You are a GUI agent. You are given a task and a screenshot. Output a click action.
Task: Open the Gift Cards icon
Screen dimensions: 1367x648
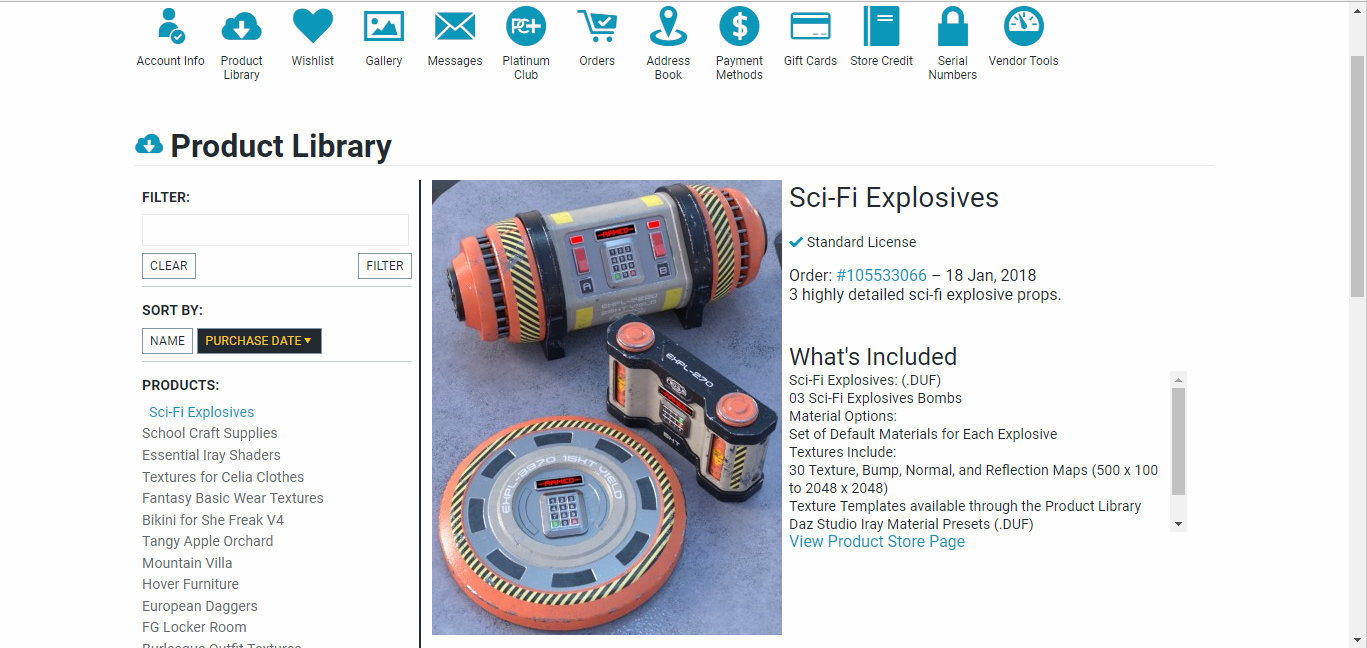[x=810, y=26]
